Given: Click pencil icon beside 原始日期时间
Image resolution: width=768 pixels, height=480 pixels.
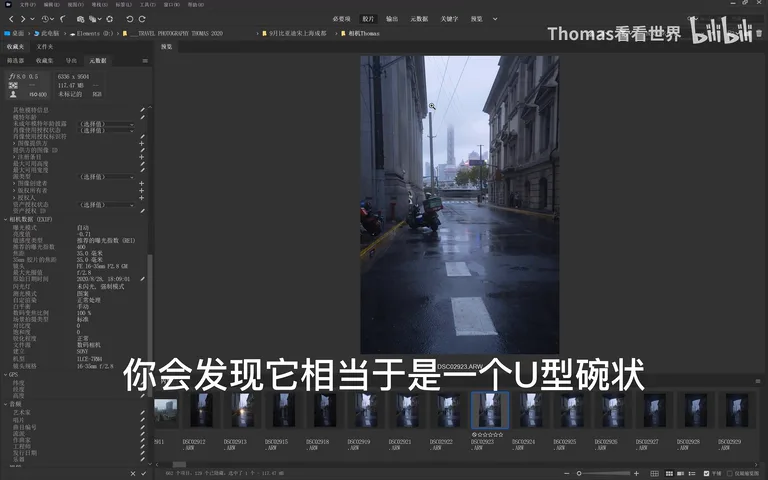Looking at the screenshot, I should click(x=142, y=279).
